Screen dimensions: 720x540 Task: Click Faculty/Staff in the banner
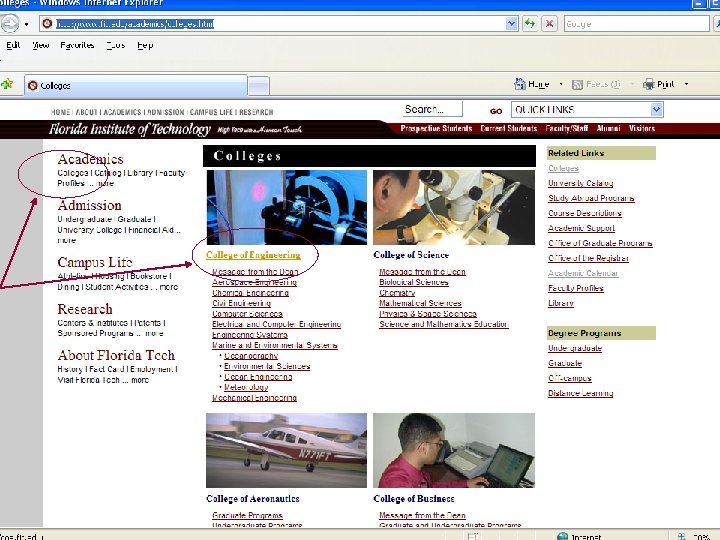click(567, 129)
